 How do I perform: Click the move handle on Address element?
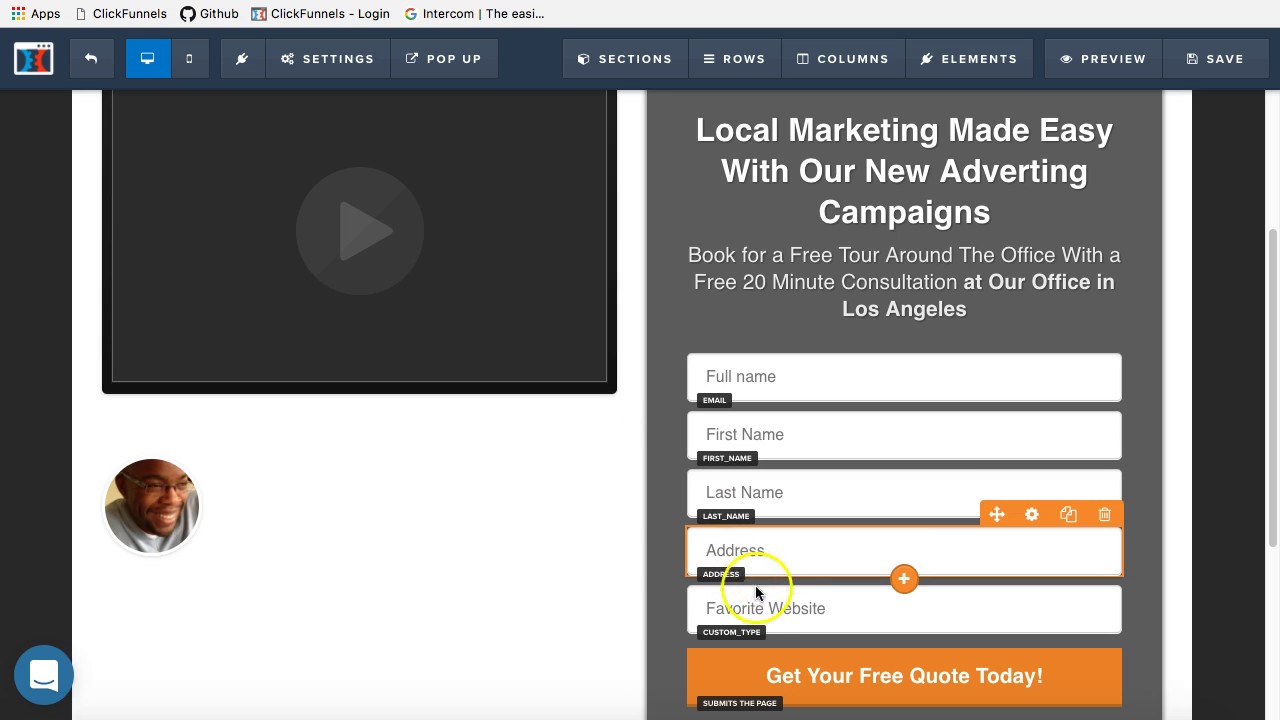click(x=997, y=515)
